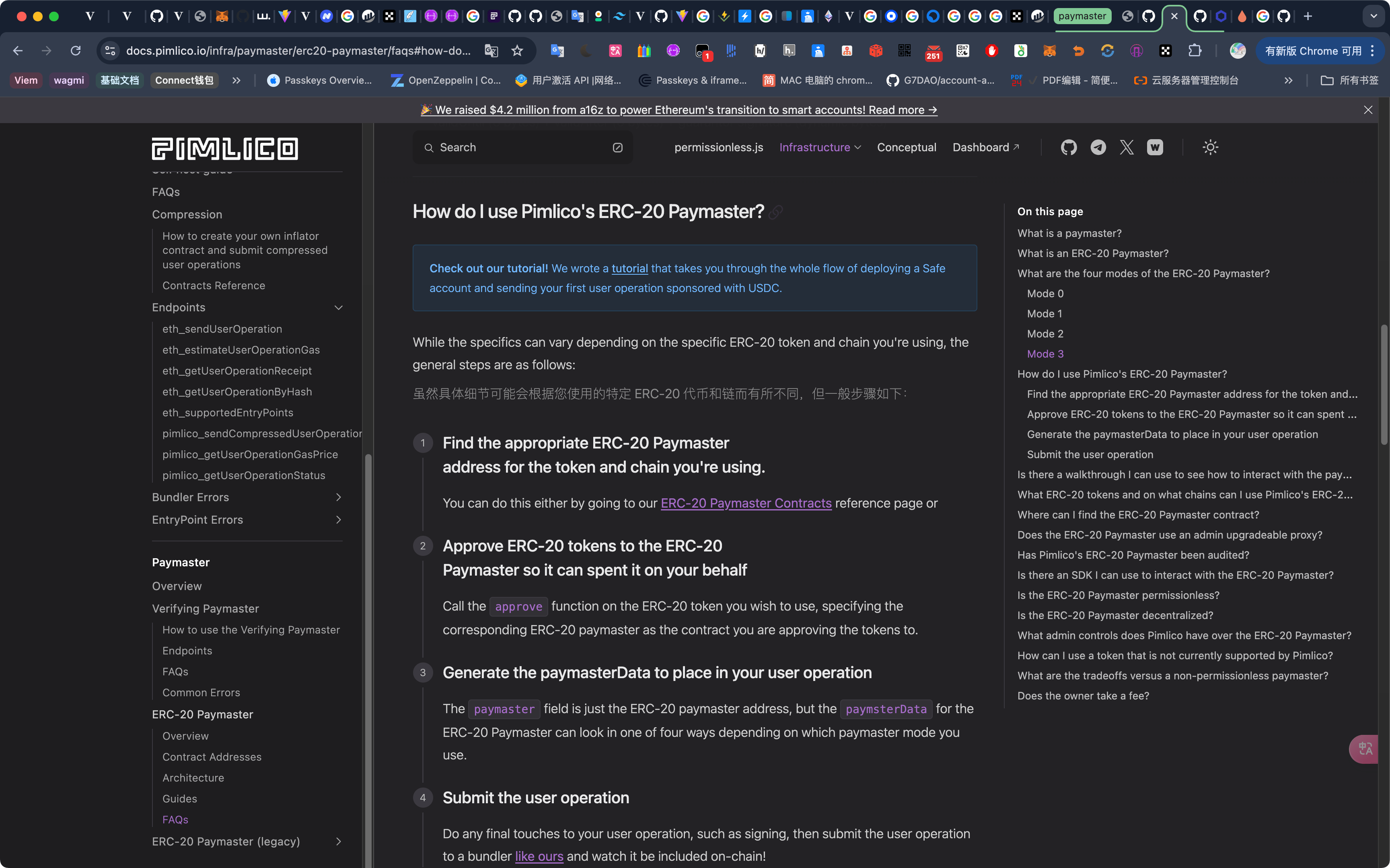Open eth_estimateUserOperationGas endpoint page
This screenshot has width=1390, height=868.
[x=241, y=350]
